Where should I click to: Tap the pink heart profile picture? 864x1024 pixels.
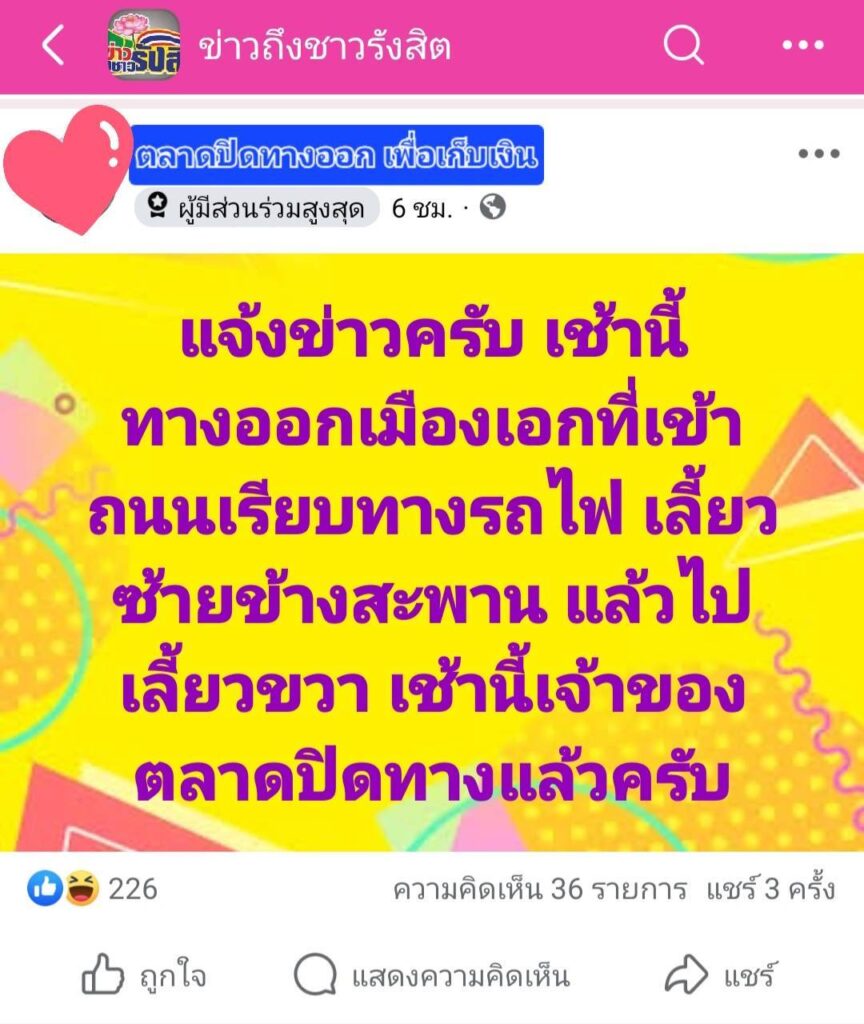click(x=67, y=169)
